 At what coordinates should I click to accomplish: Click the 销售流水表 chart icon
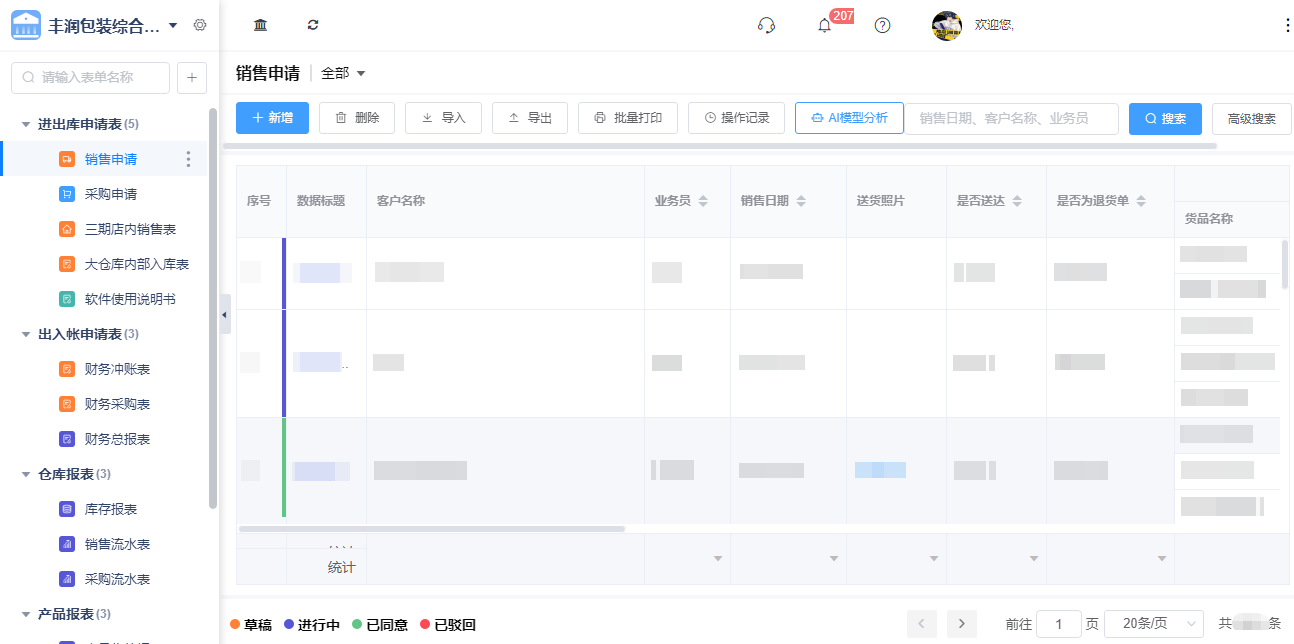pyautogui.click(x=67, y=544)
